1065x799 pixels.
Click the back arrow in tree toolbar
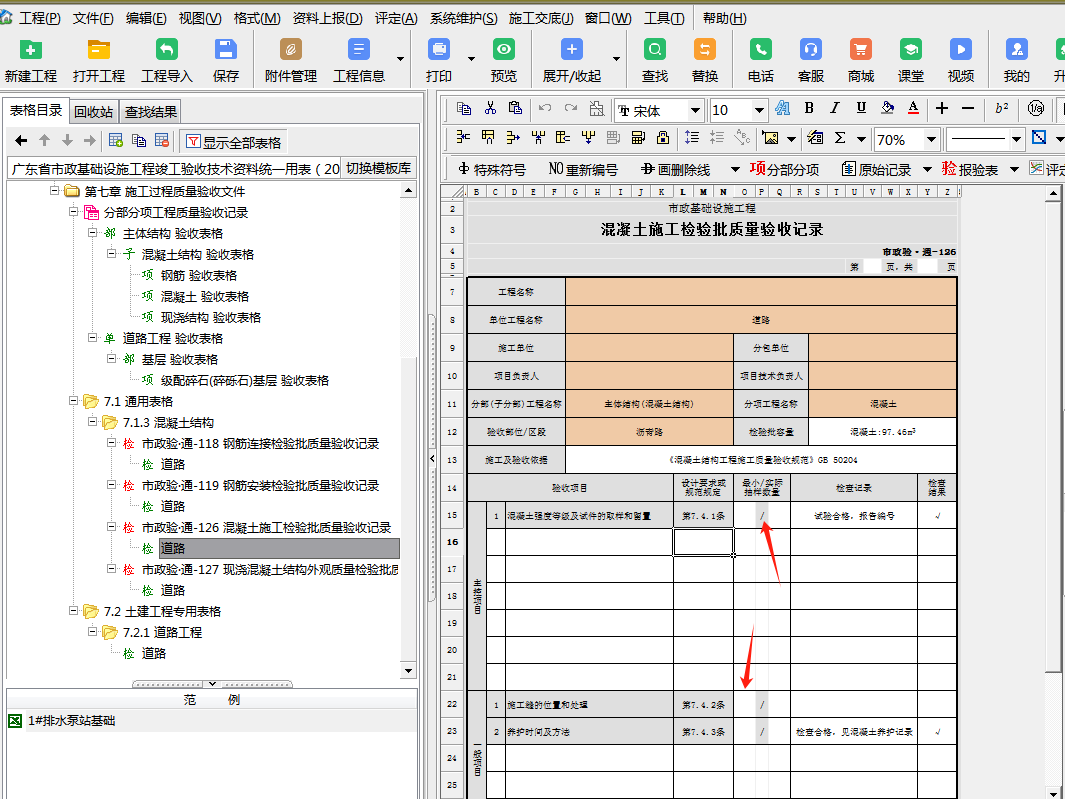(21, 141)
